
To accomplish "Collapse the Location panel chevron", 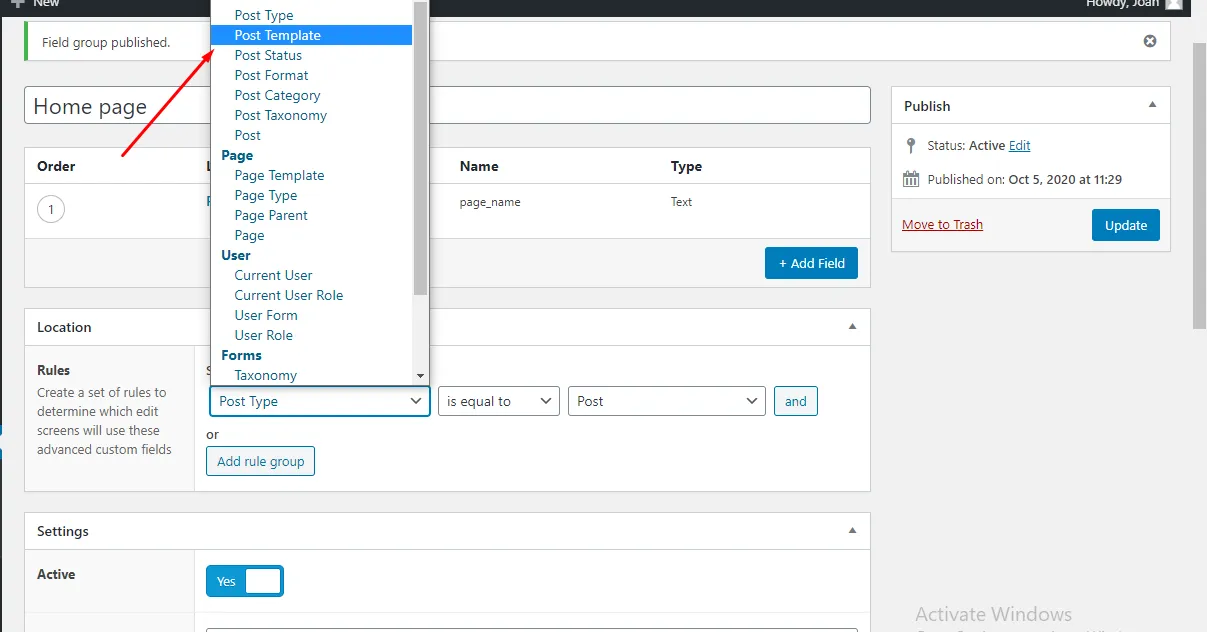I will pos(852,326).
